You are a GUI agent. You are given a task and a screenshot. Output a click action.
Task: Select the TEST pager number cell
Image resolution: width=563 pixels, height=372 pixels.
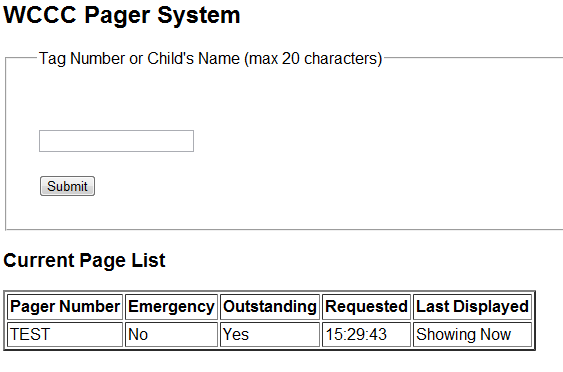click(x=65, y=334)
